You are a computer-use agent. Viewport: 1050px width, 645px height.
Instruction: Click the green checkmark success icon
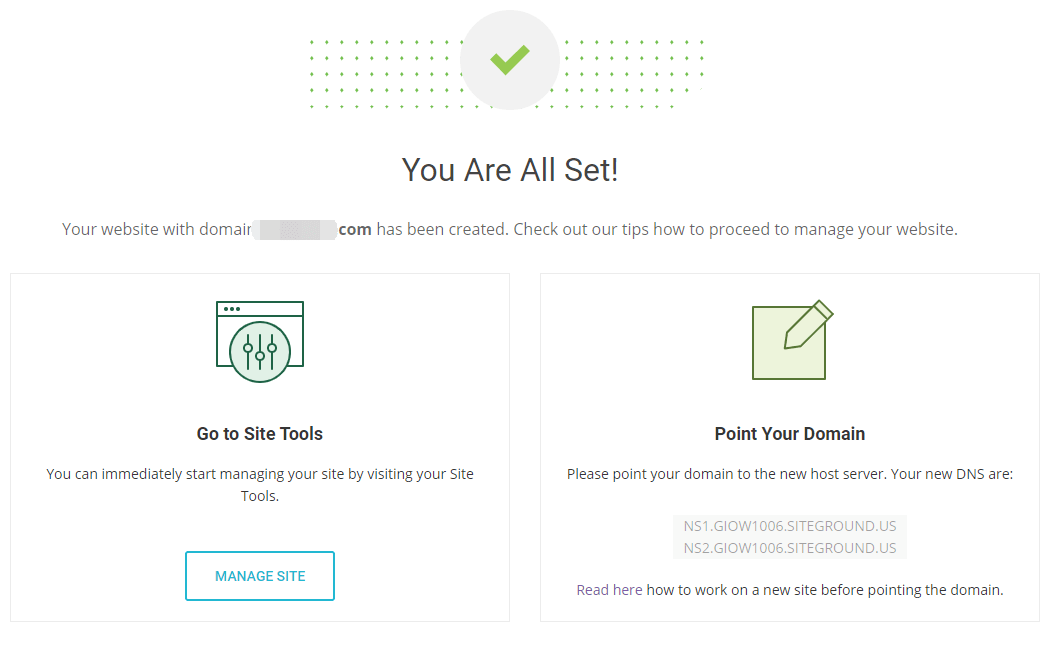pos(509,60)
